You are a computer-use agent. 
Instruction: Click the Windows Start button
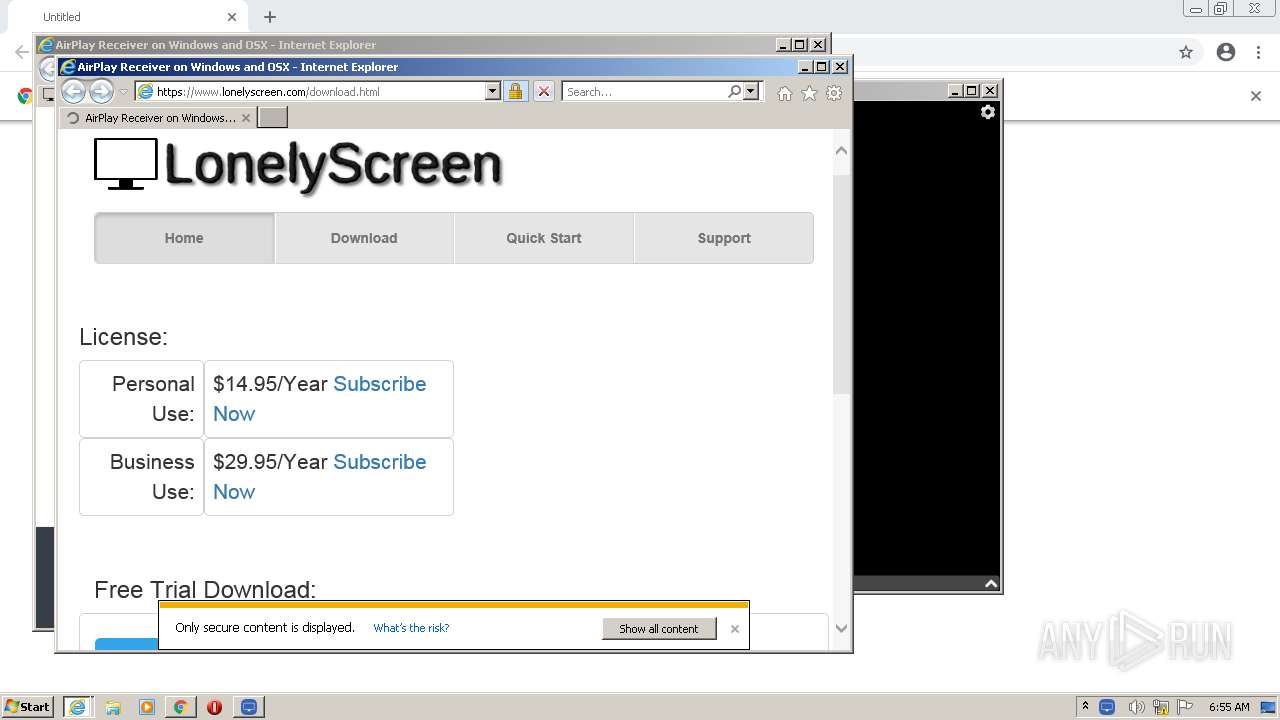pyautogui.click(x=27, y=706)
